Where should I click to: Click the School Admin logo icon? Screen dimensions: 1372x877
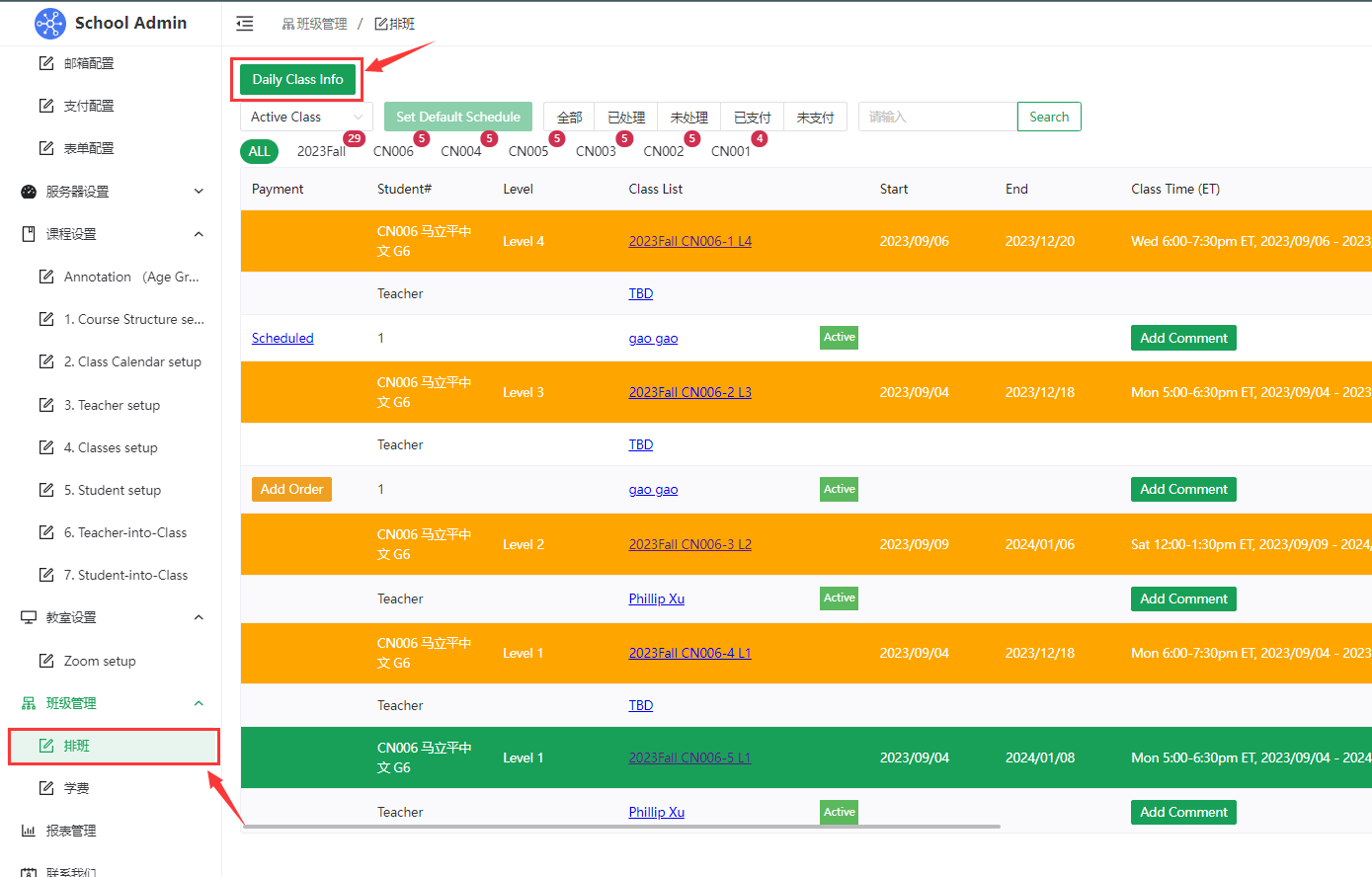(49, 23)
